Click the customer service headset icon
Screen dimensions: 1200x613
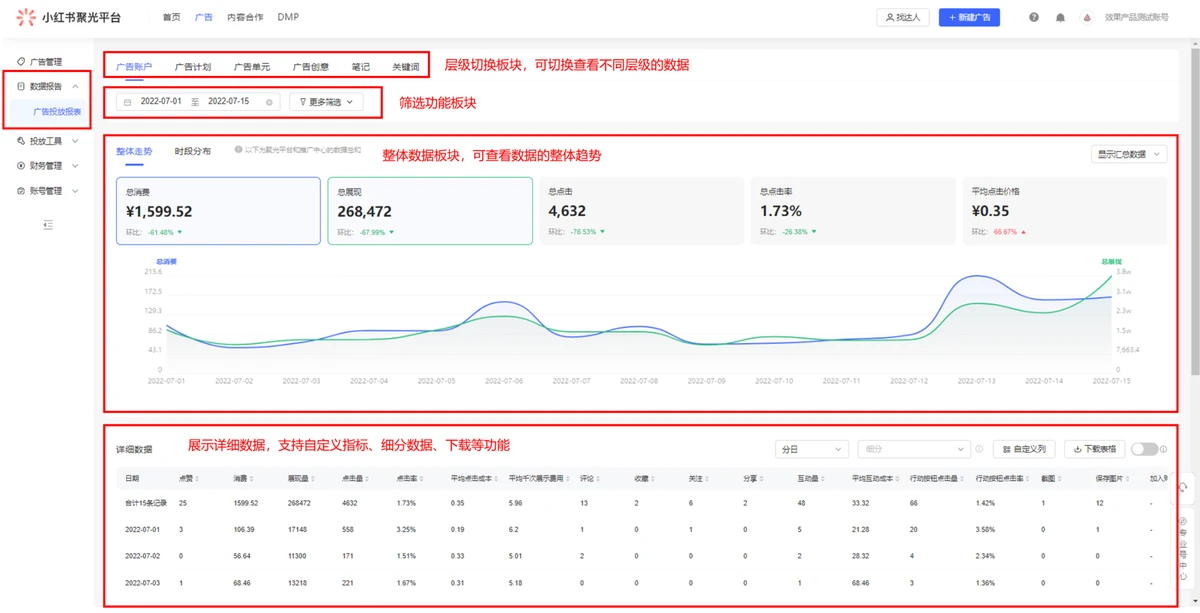(1183, 487)
